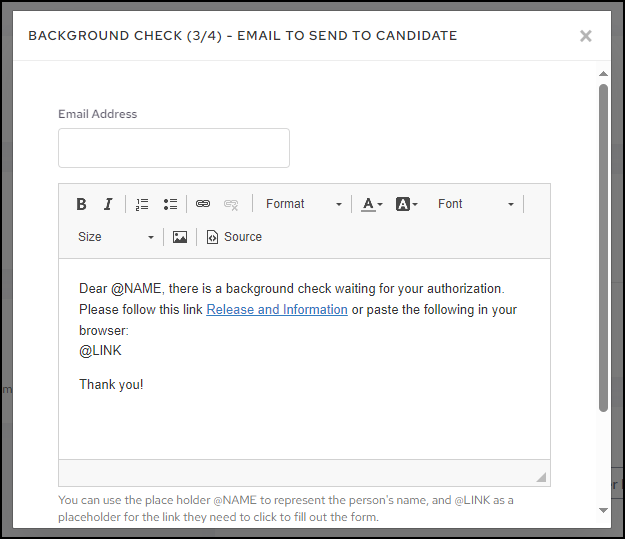Open the Font dropdown
The image size is (625, 539).
476,204
